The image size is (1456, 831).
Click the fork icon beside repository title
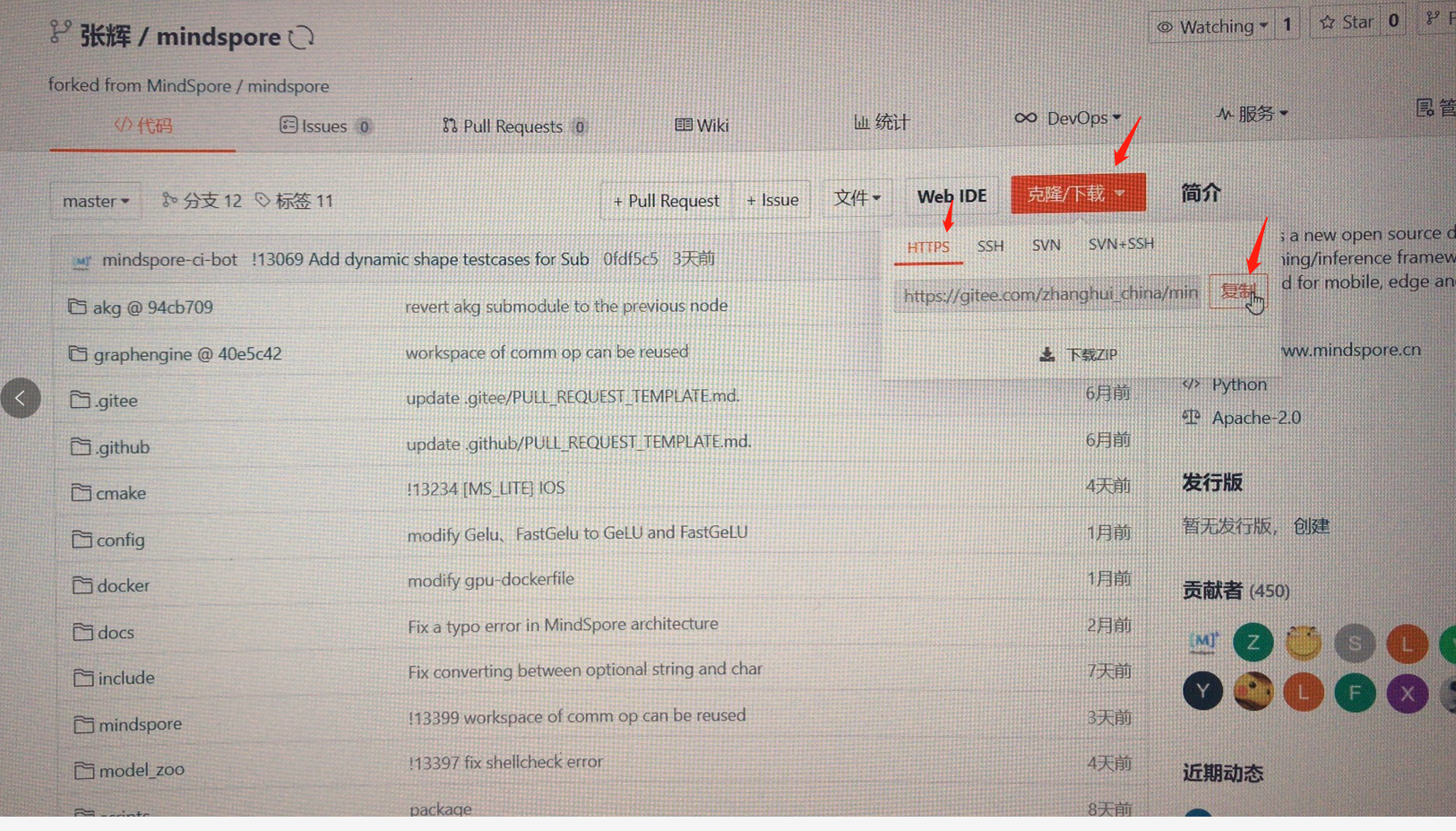(60, 33)
